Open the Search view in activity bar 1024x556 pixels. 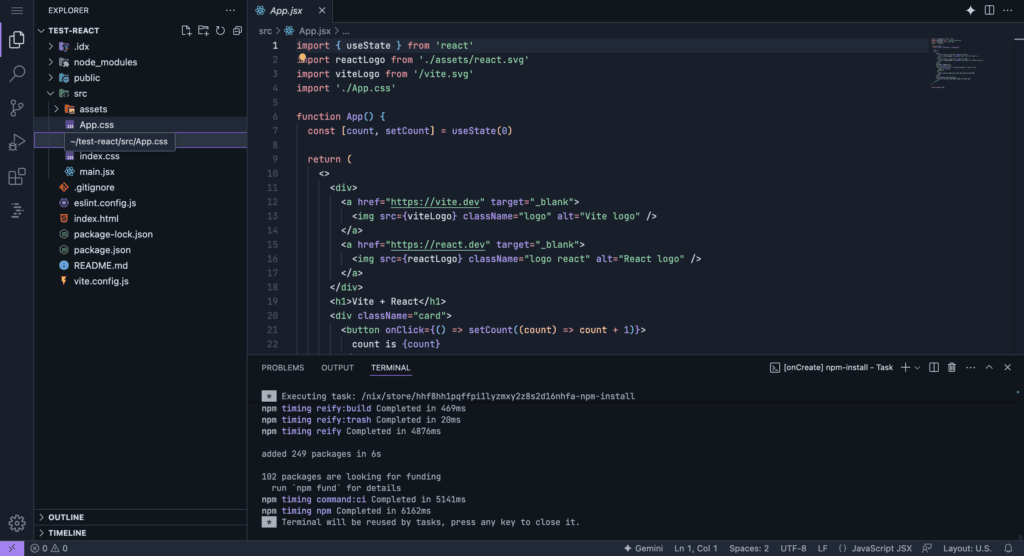pos(17,73)
